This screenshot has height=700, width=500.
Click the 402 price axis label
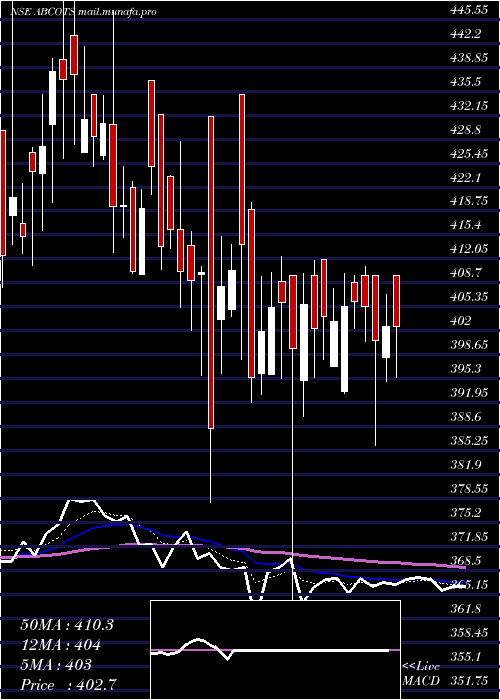[461, 321]
